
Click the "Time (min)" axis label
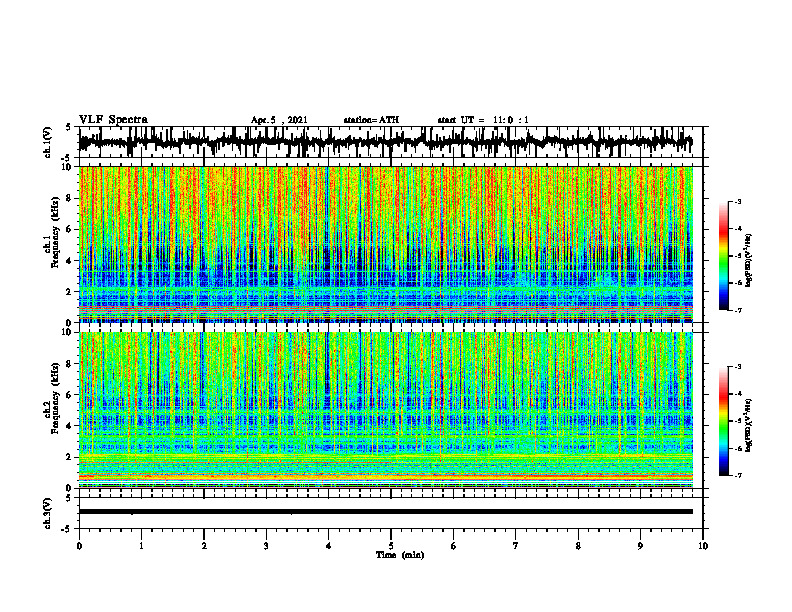point(400,555)
